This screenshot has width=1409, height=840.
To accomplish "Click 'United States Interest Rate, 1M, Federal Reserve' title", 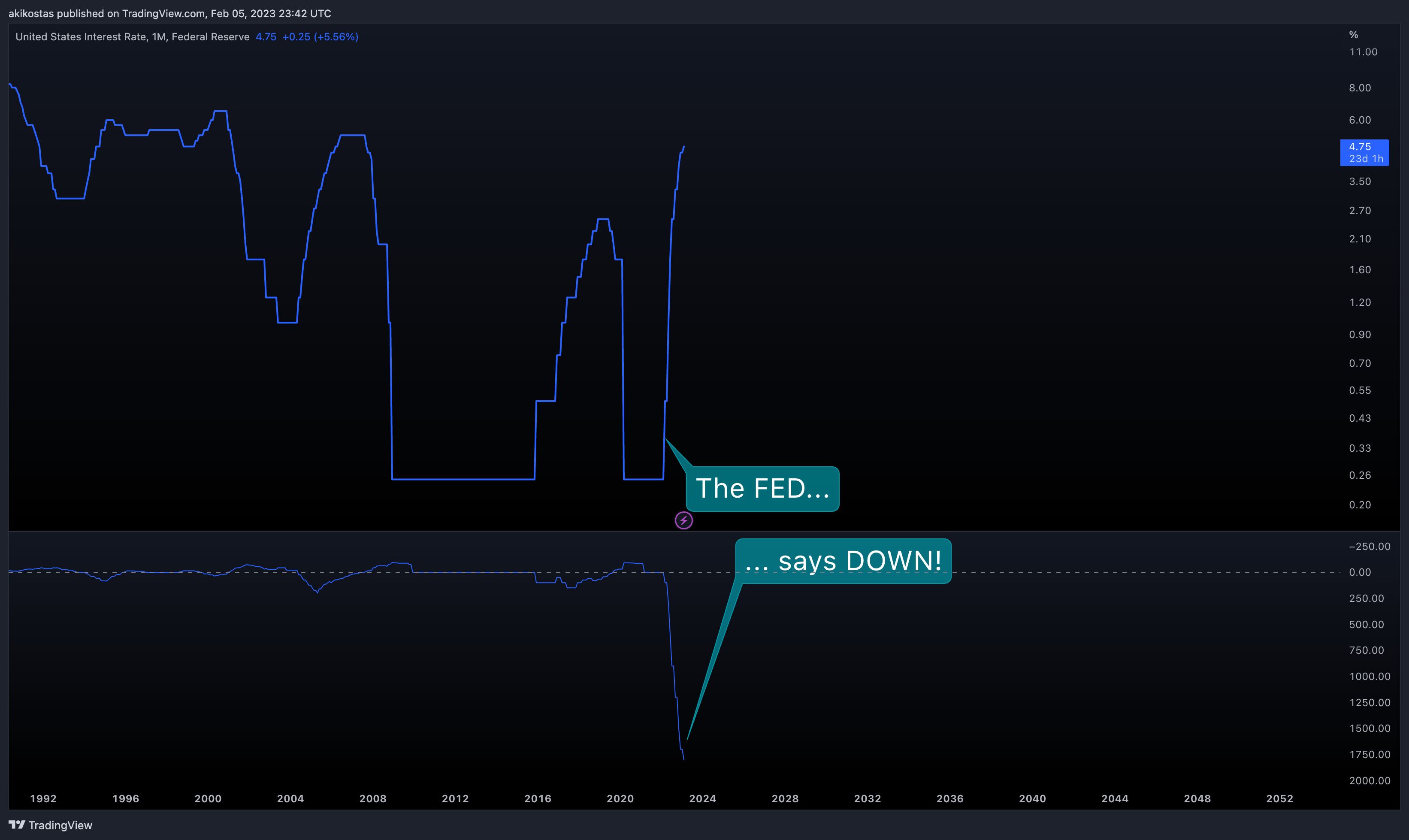I will point(133,37).
